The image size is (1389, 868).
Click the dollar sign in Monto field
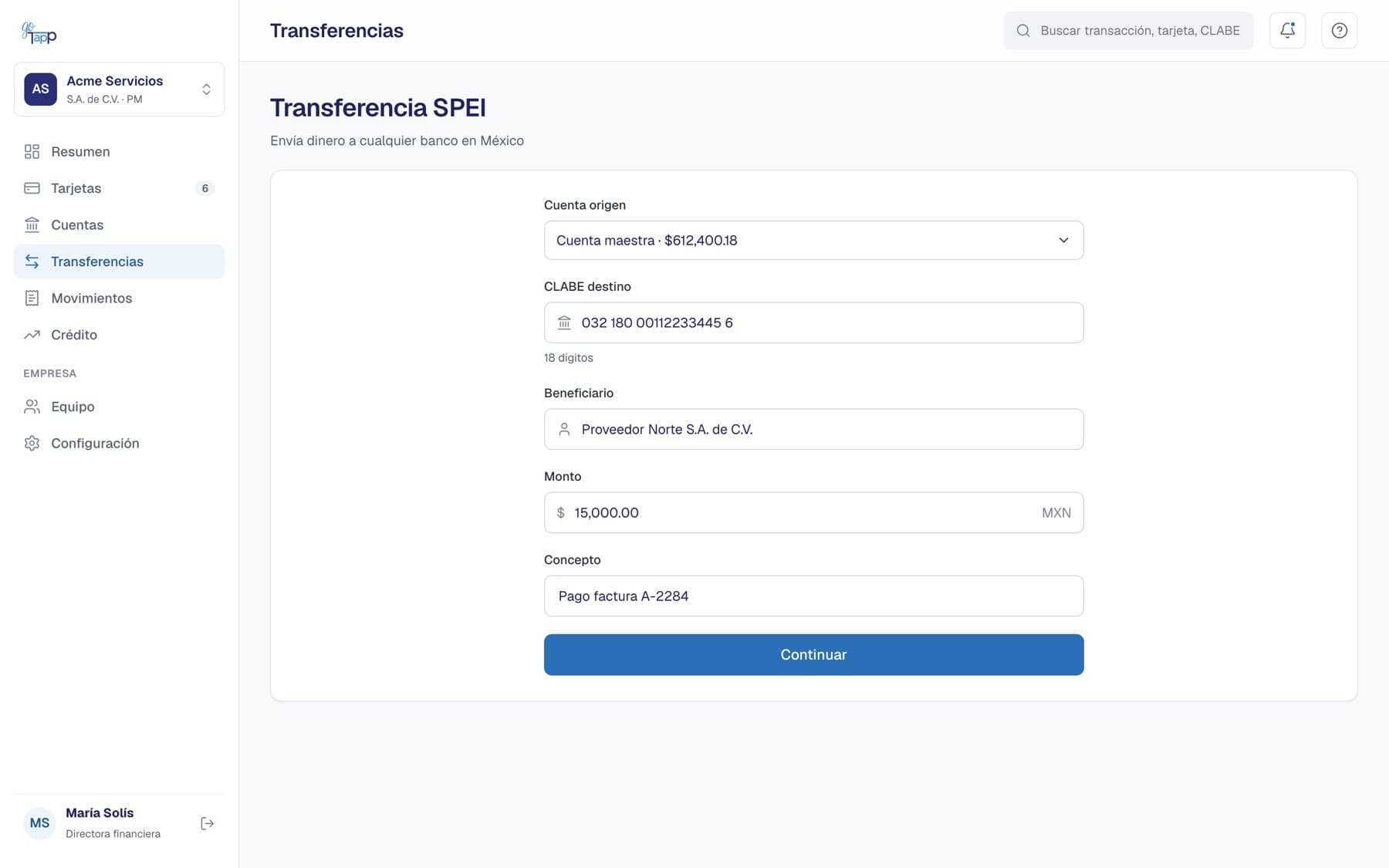click(x=561, y=512)
